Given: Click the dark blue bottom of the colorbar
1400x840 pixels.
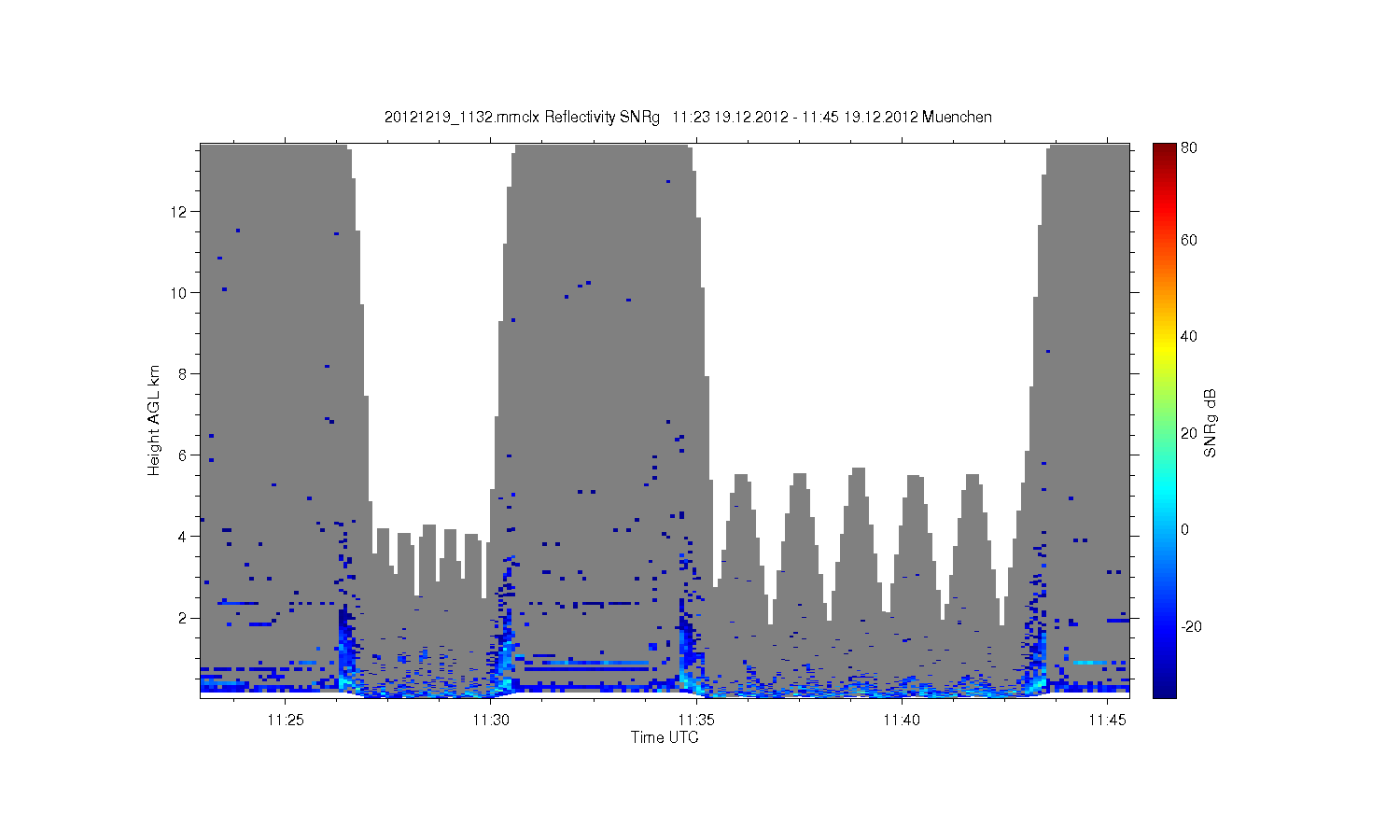Looking at the screenshot, I should click(x=1164, y=689).
